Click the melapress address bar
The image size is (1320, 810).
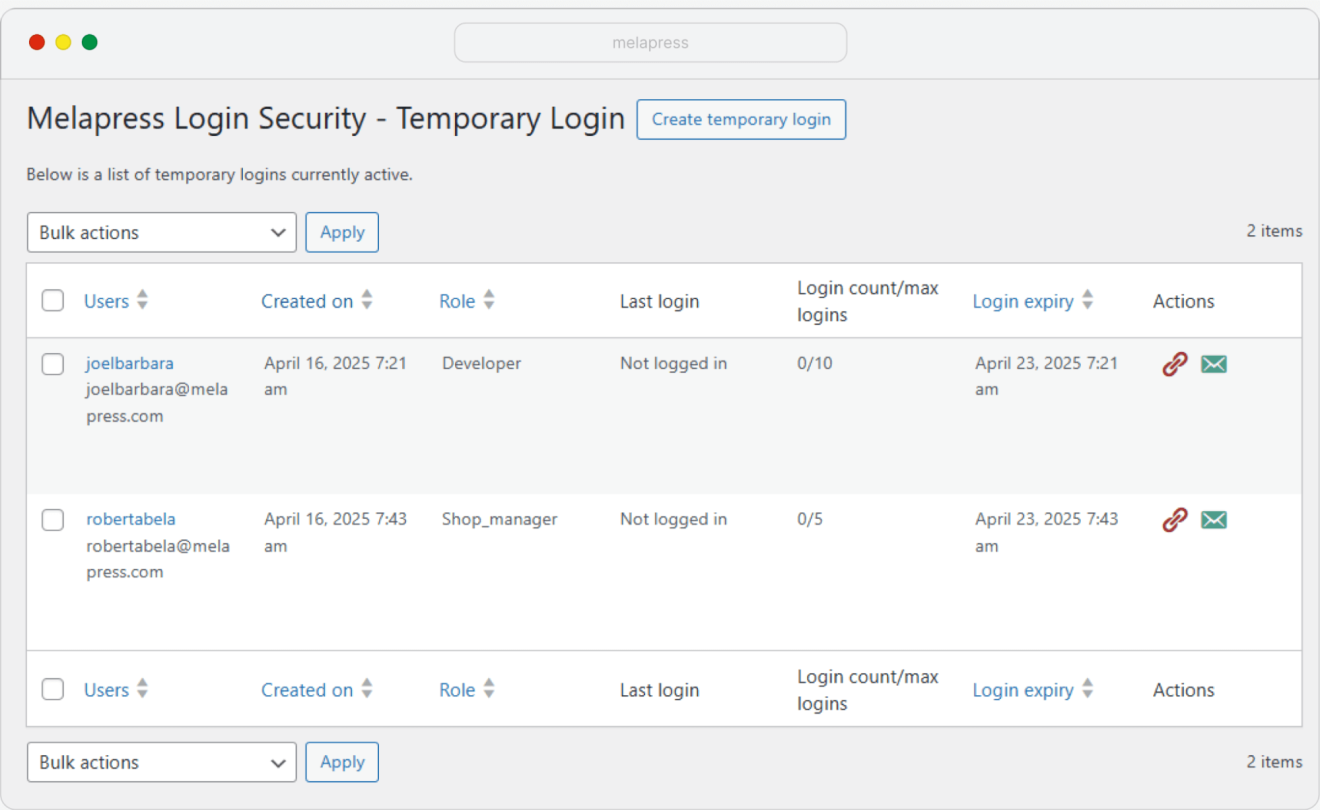(650, 43)
